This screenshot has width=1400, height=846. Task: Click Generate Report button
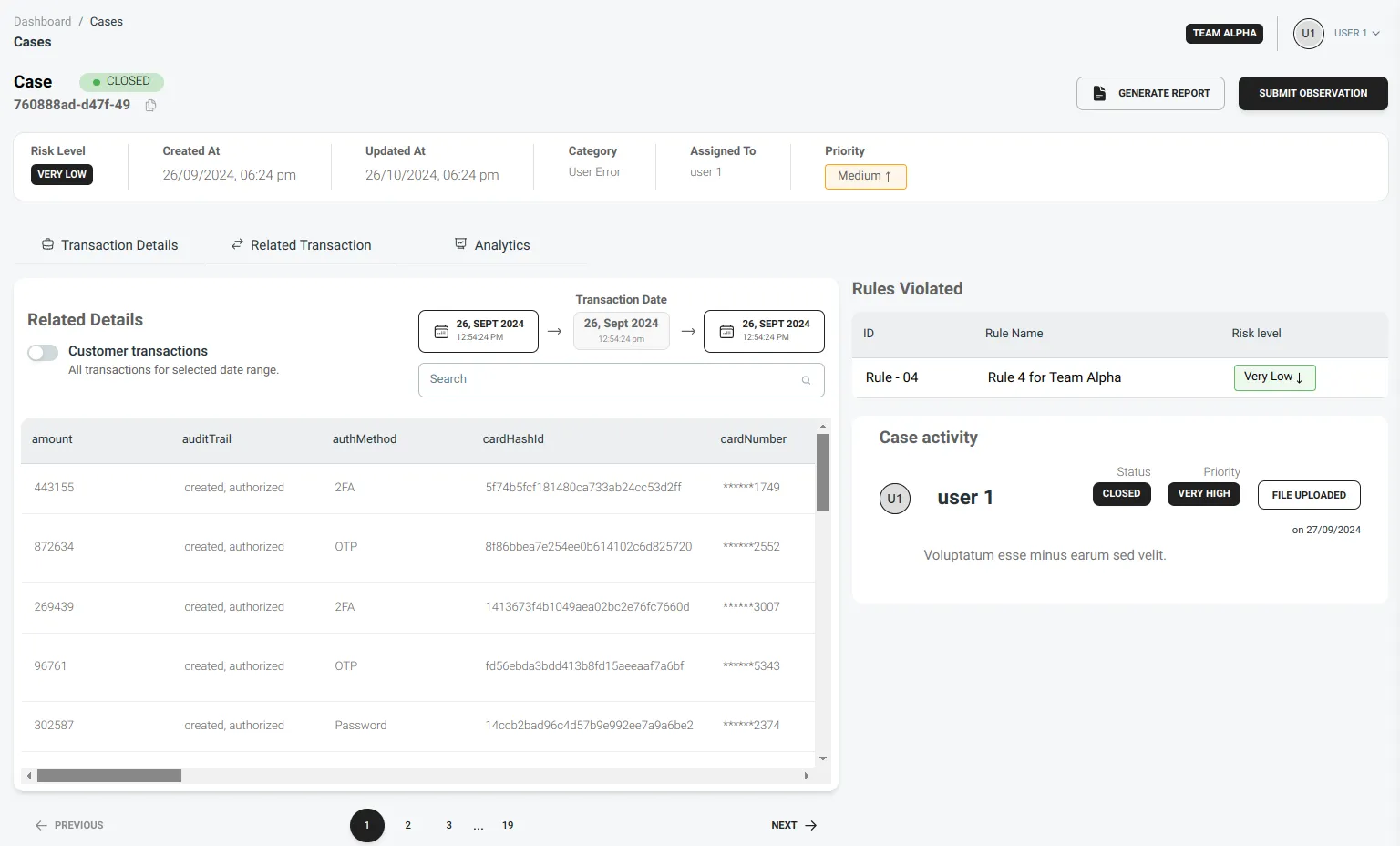(x=1150, y=94)
